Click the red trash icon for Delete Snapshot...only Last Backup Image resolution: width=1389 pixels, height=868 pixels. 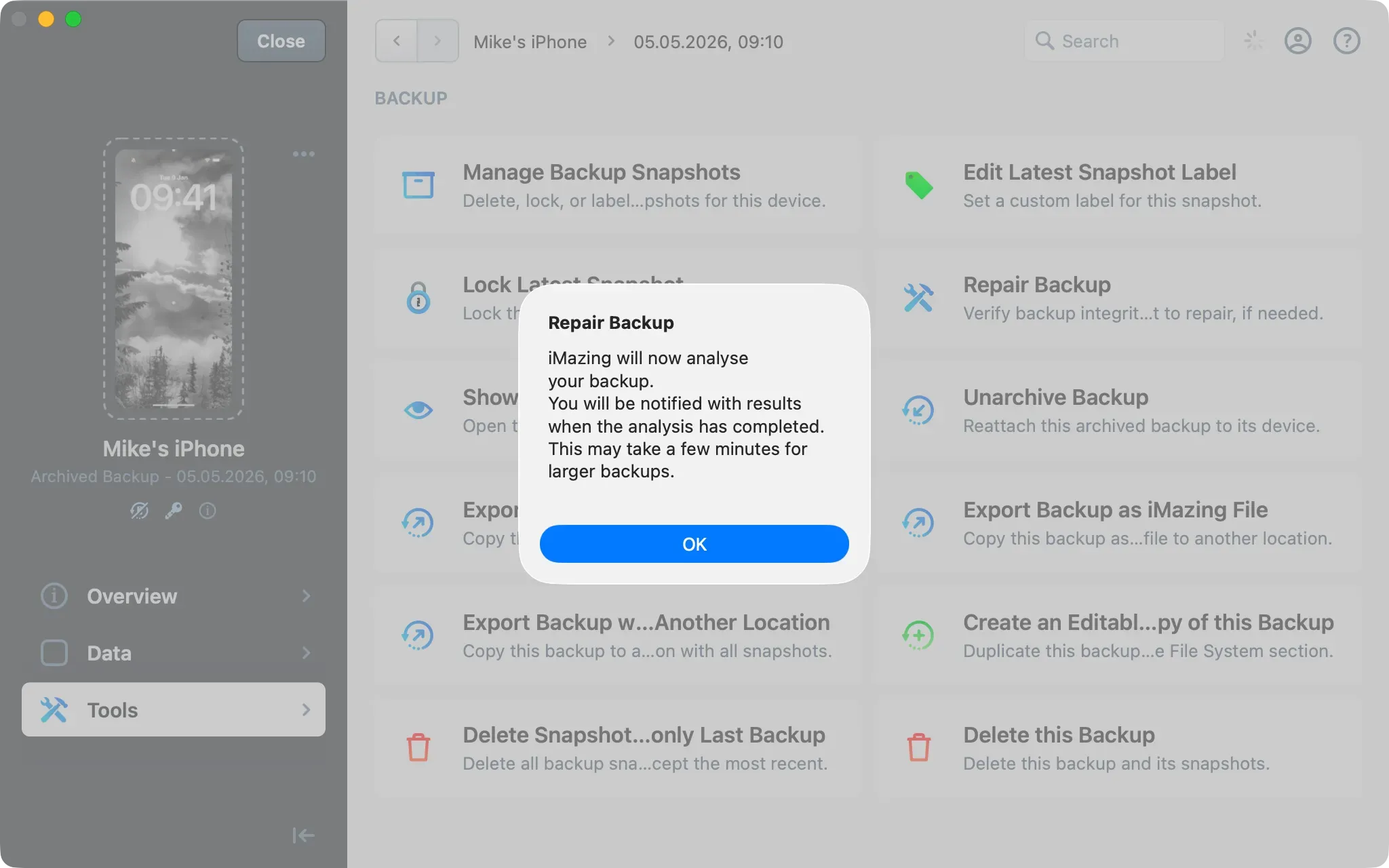[x=418, y=748]
